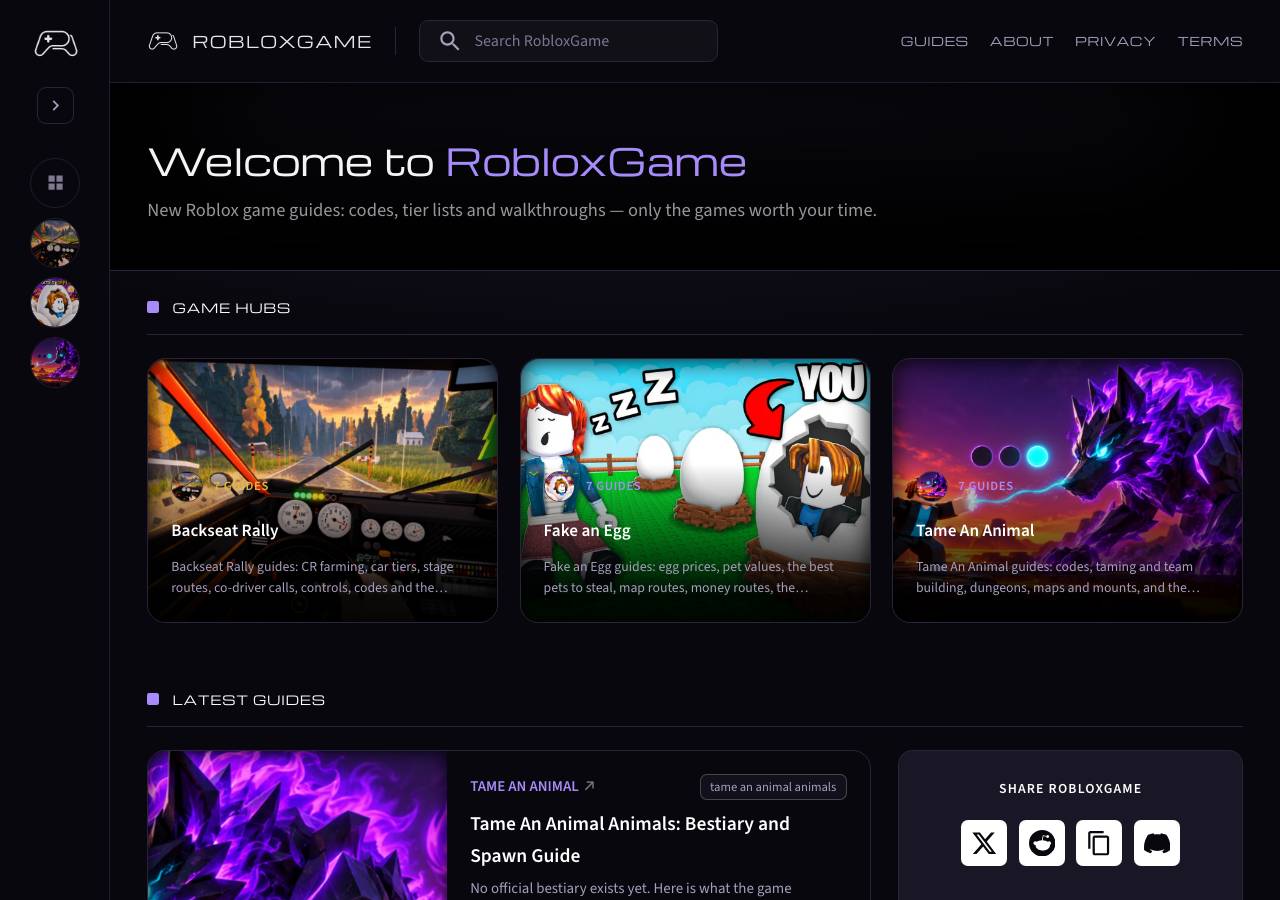Viewport: 1280px width, 900px height.
Task: Expand the sidebar with the chevron button
Action: 55,105
